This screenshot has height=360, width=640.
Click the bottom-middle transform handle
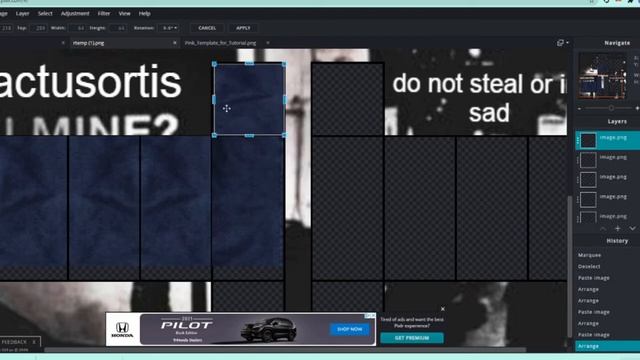pyautogui.click(x=249, y=136)
